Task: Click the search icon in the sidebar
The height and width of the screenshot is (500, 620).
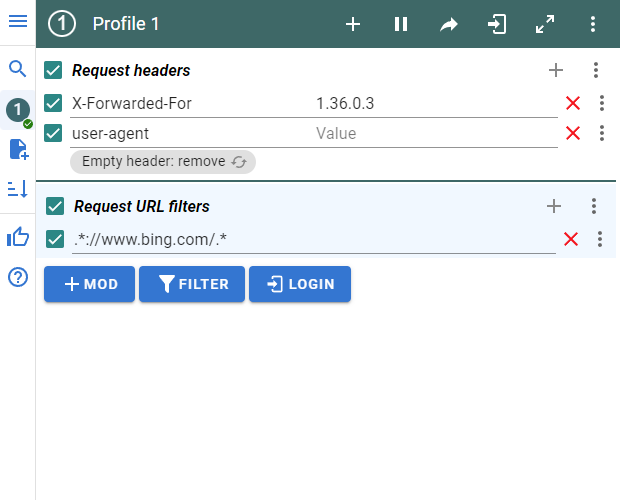Action: [17, 69]
